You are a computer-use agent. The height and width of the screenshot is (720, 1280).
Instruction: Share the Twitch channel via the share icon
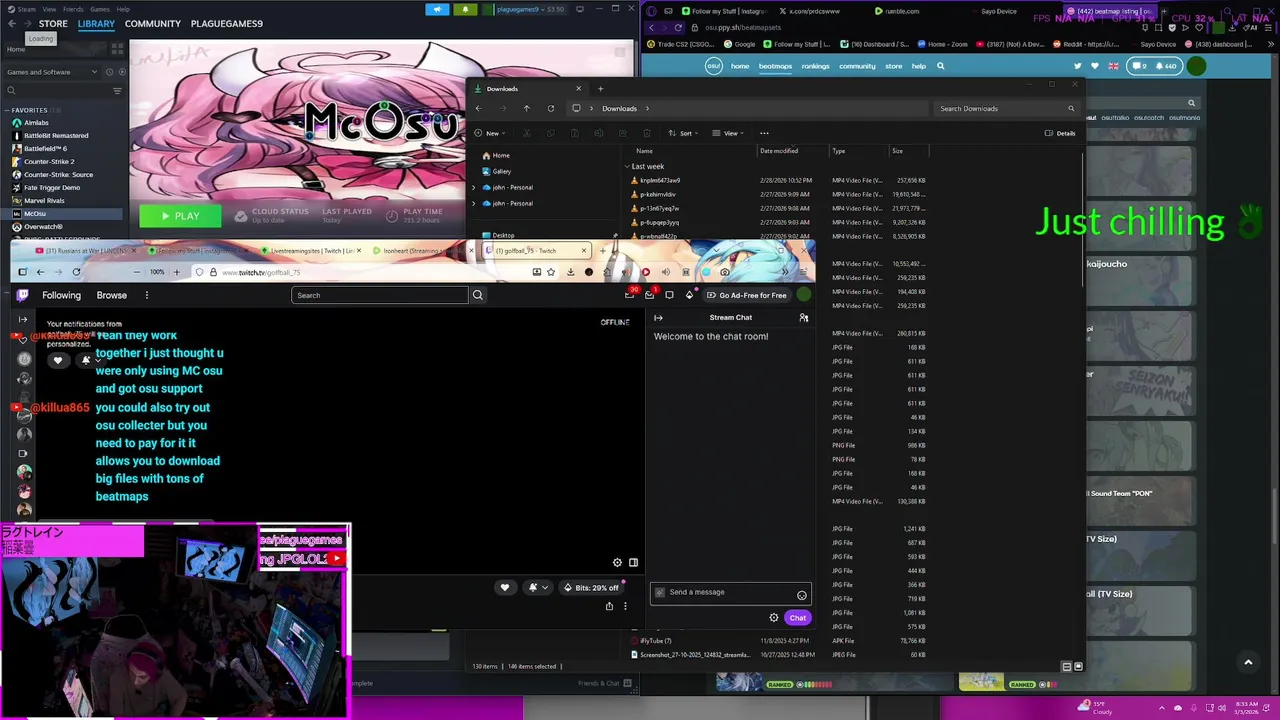(609, 606)
